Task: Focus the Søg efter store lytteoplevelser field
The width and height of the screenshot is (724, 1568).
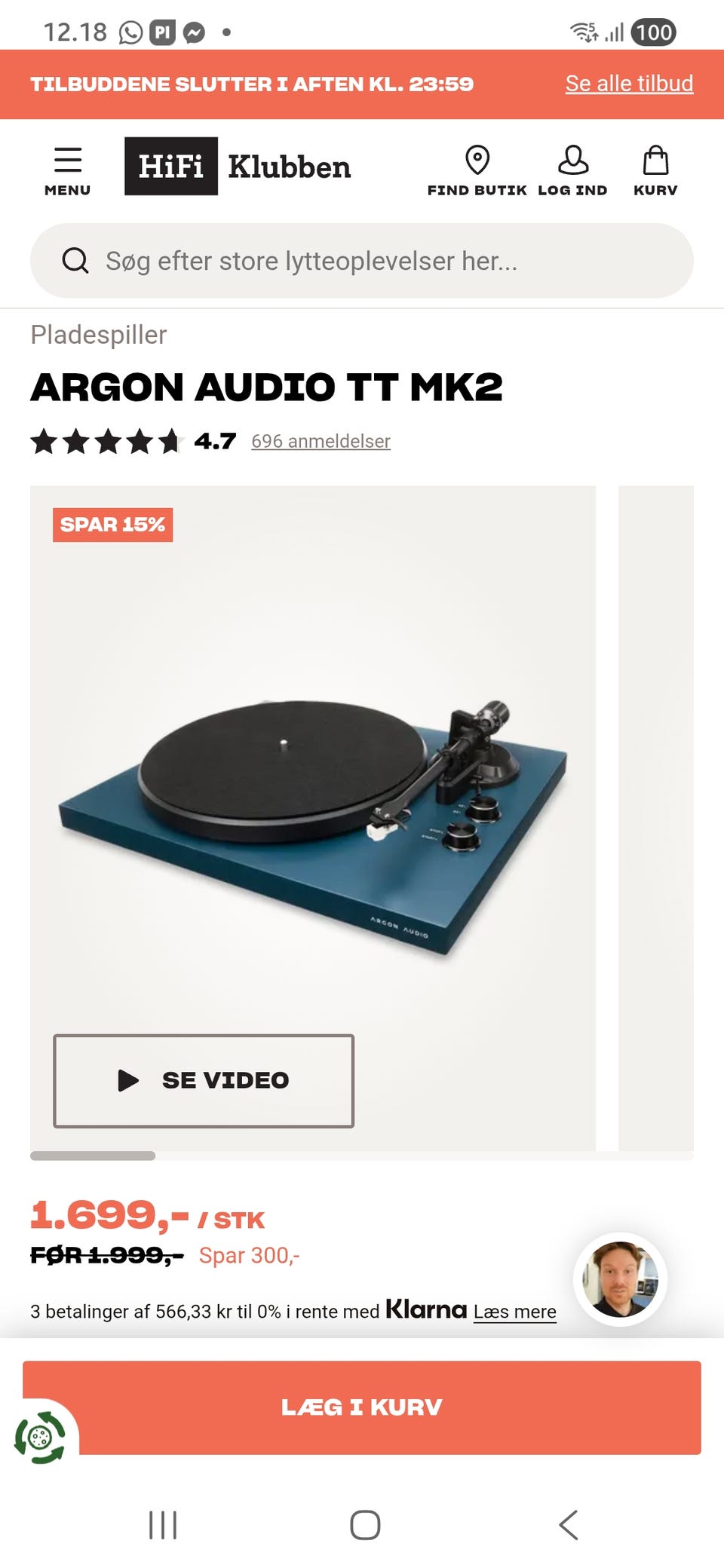Action: (362, 261)
